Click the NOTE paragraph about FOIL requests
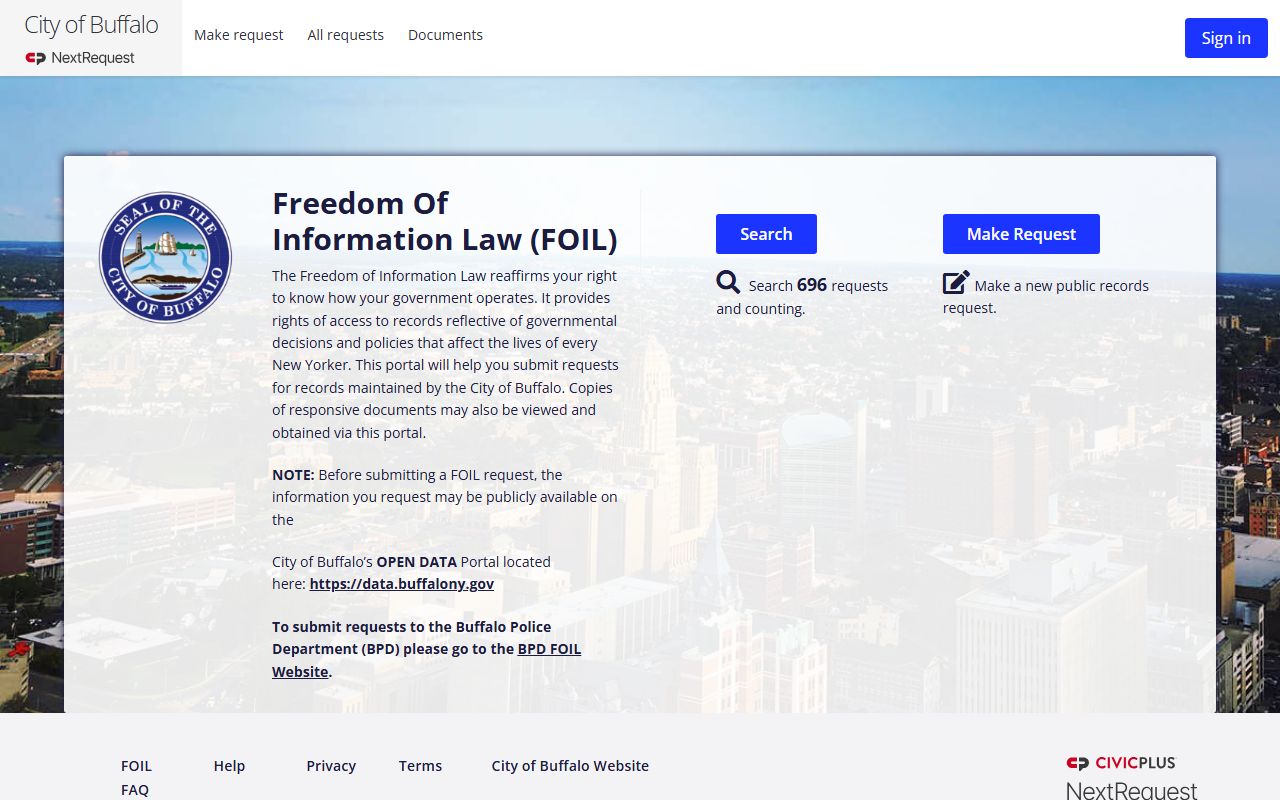This screenshot has width=1280, height=800. coord(445,497)
